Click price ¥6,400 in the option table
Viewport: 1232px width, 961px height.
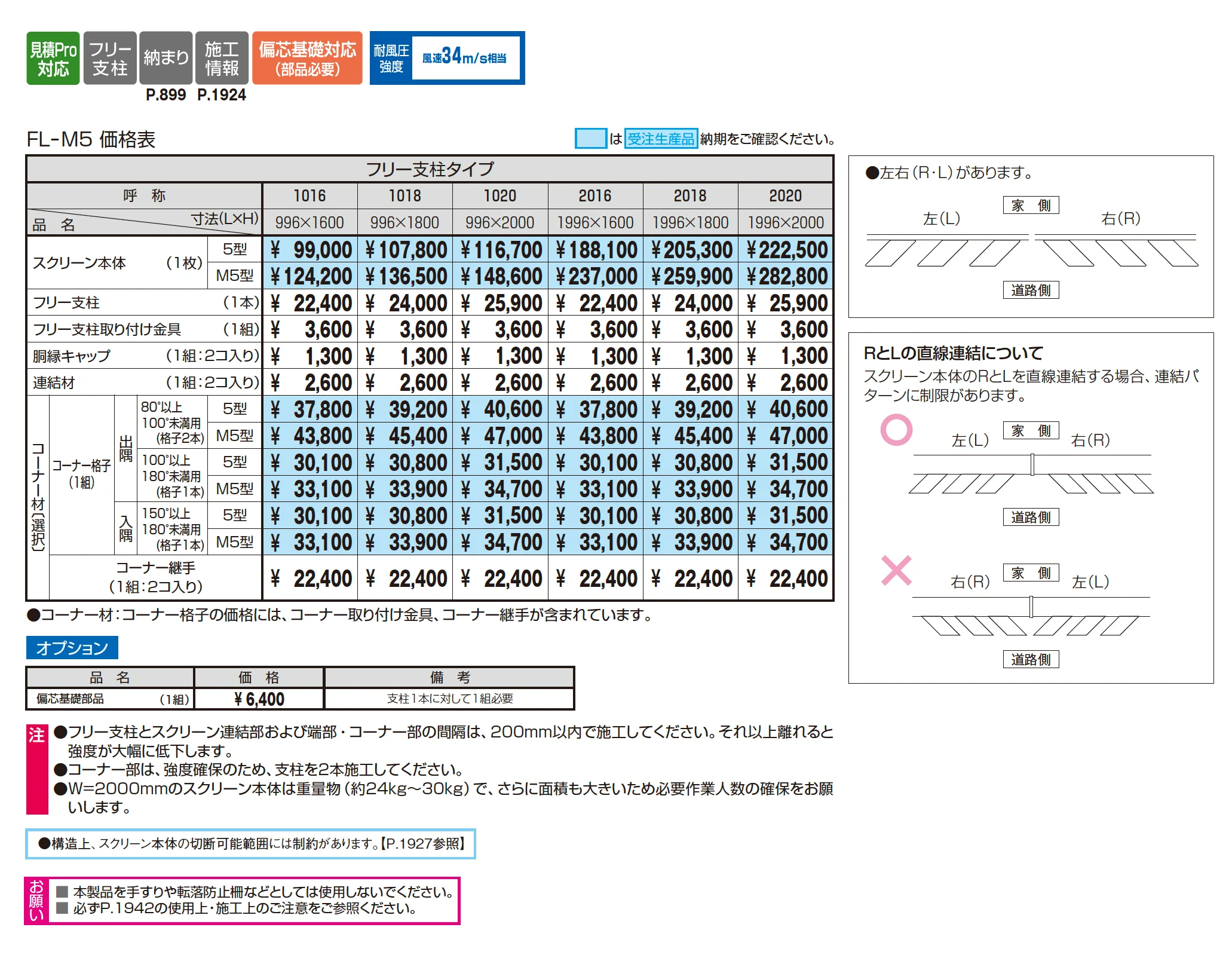tap(259, 699)
